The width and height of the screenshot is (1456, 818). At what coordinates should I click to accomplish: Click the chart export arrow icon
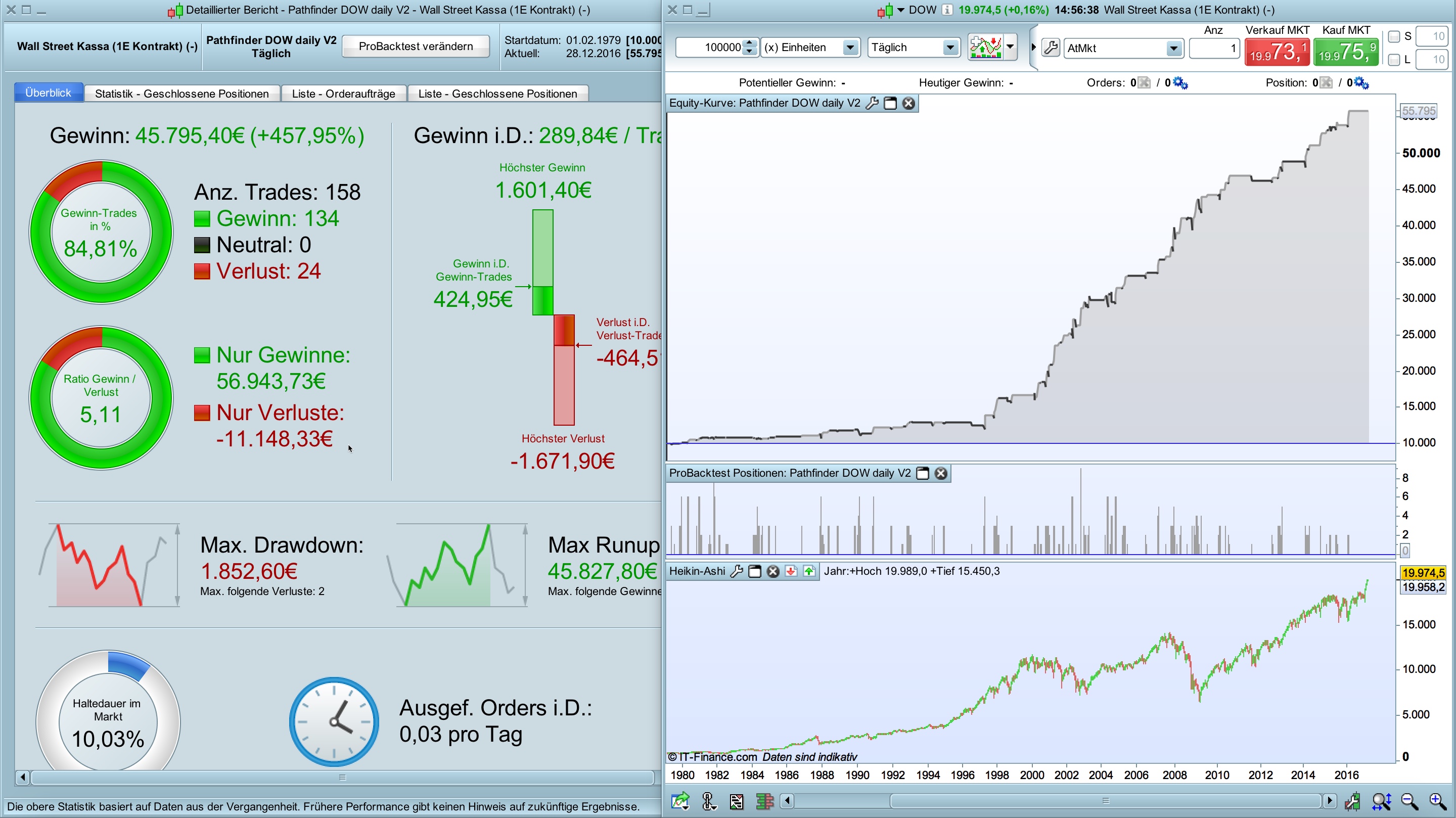680,801
